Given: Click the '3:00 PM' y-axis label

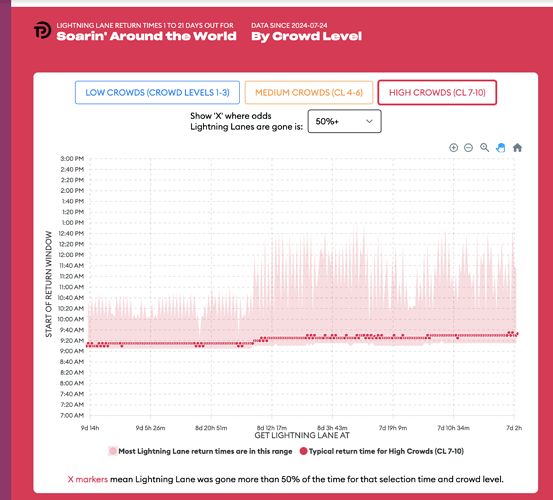Looking at the screenshot, I should coord(72,159).
